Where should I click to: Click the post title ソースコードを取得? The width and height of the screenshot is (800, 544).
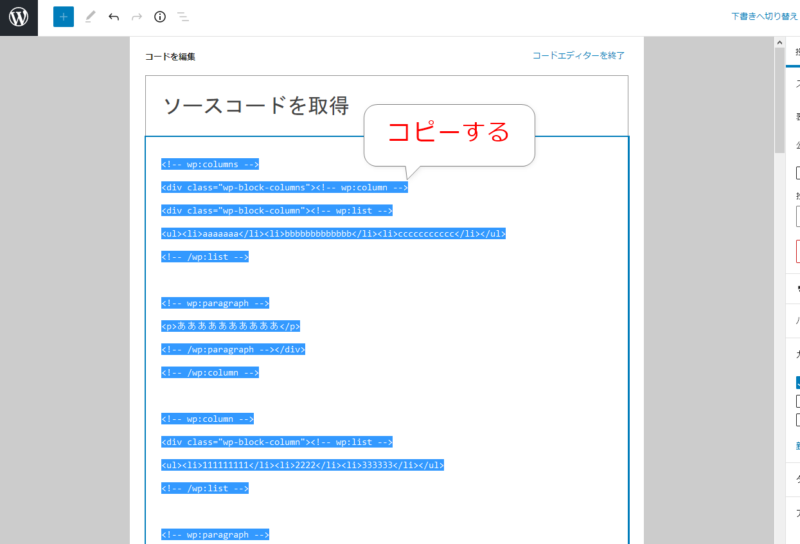coord(256,106)
